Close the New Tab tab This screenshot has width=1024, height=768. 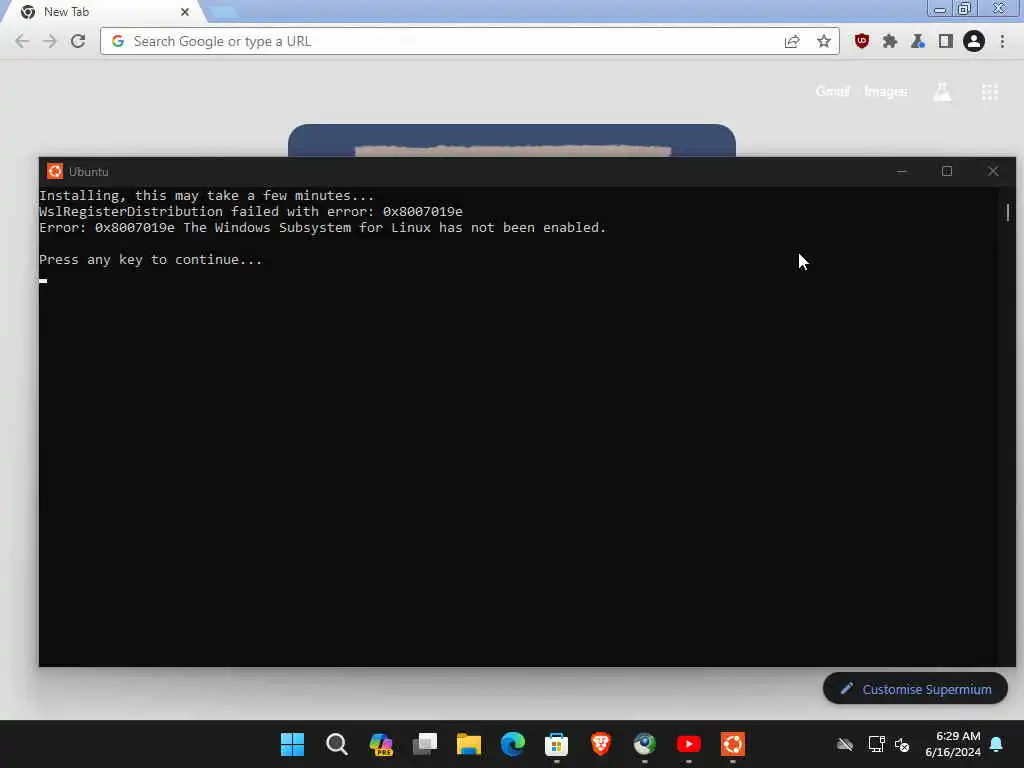click(x=185, y=12)
